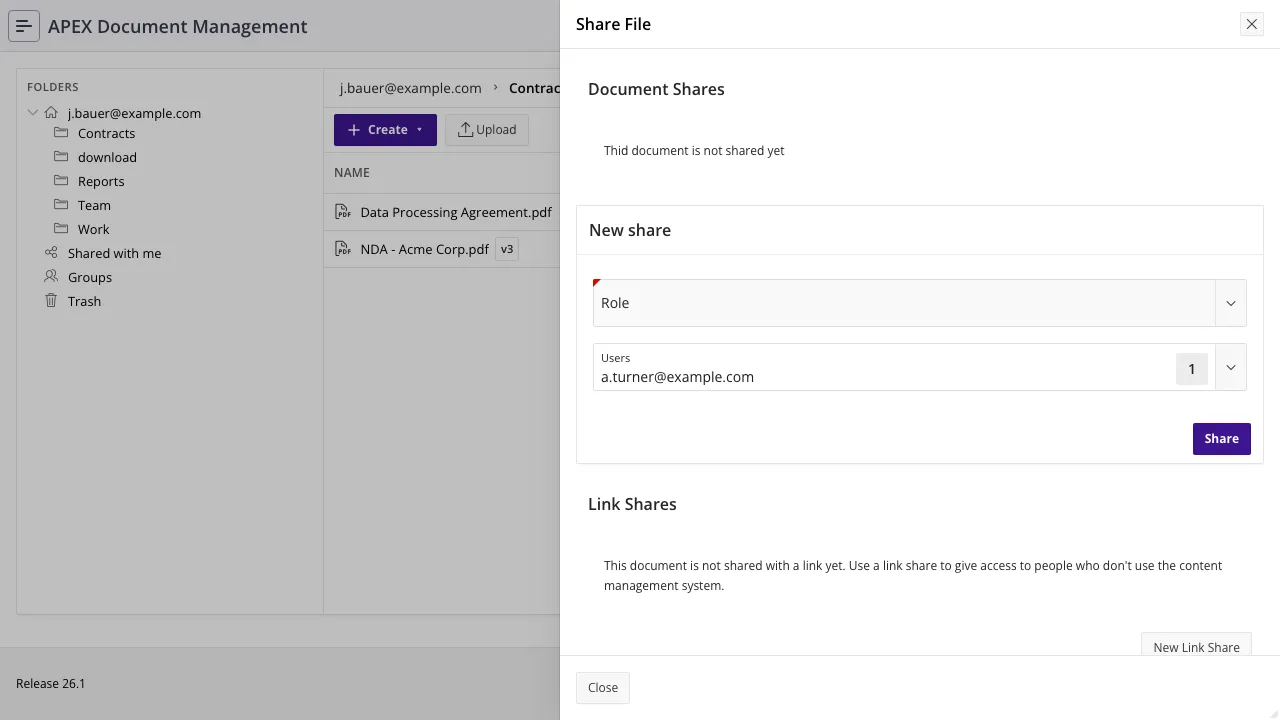The width and height of the screenshot is (1280, 720).
Task: Select the Work folder icon
Action: pos(61,229)
